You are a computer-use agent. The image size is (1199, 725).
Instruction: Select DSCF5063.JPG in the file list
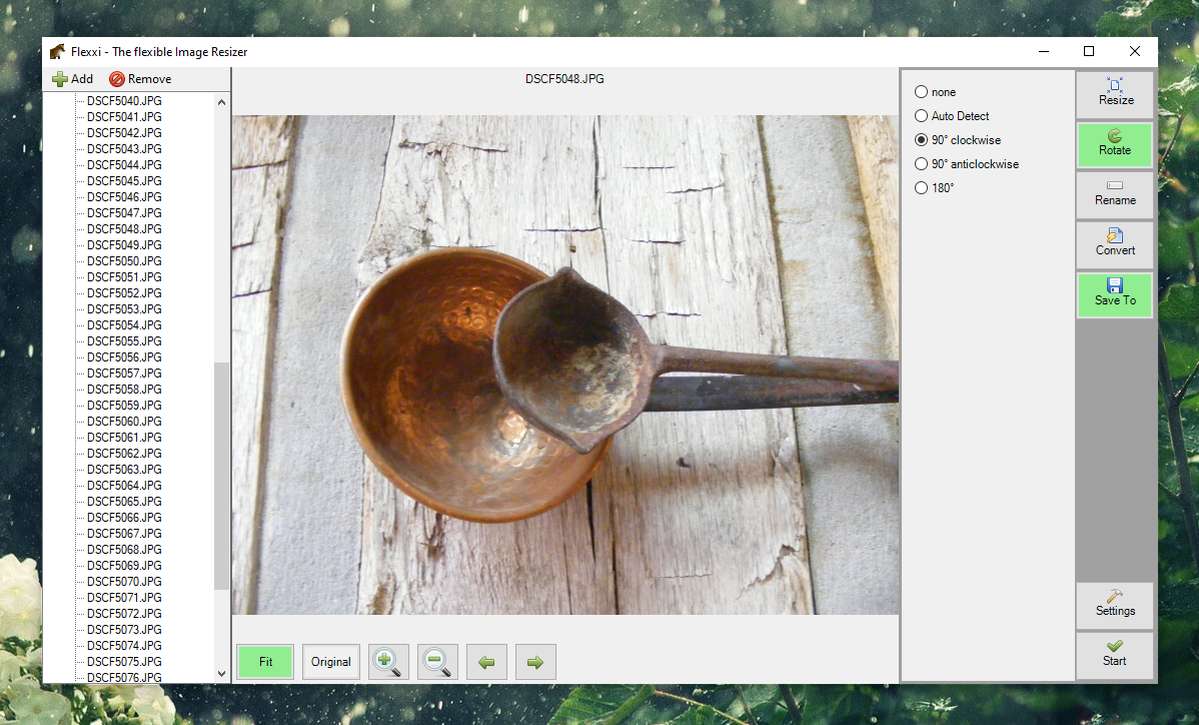[x=124, y=470]
